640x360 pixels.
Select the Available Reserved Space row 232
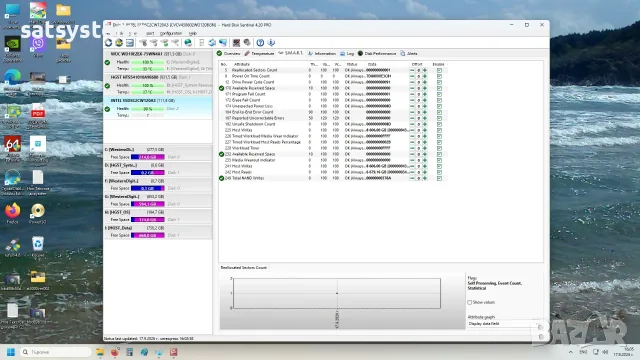333,154
